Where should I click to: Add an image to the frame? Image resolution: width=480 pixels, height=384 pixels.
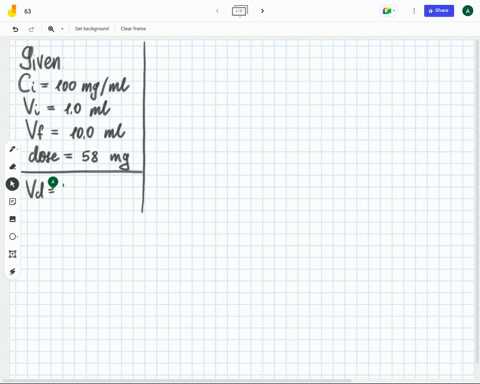[12, 219]
